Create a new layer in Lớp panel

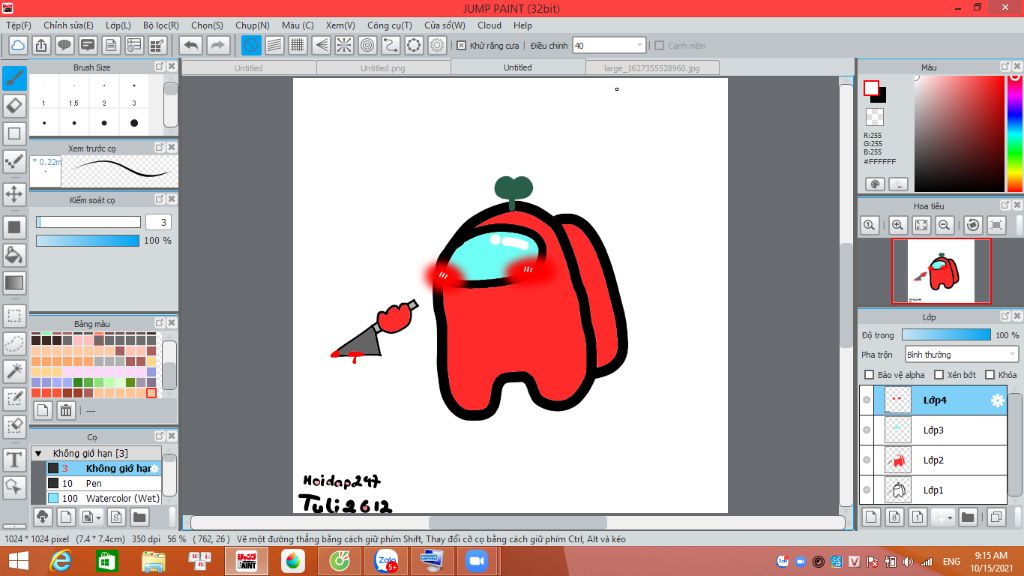871,517
